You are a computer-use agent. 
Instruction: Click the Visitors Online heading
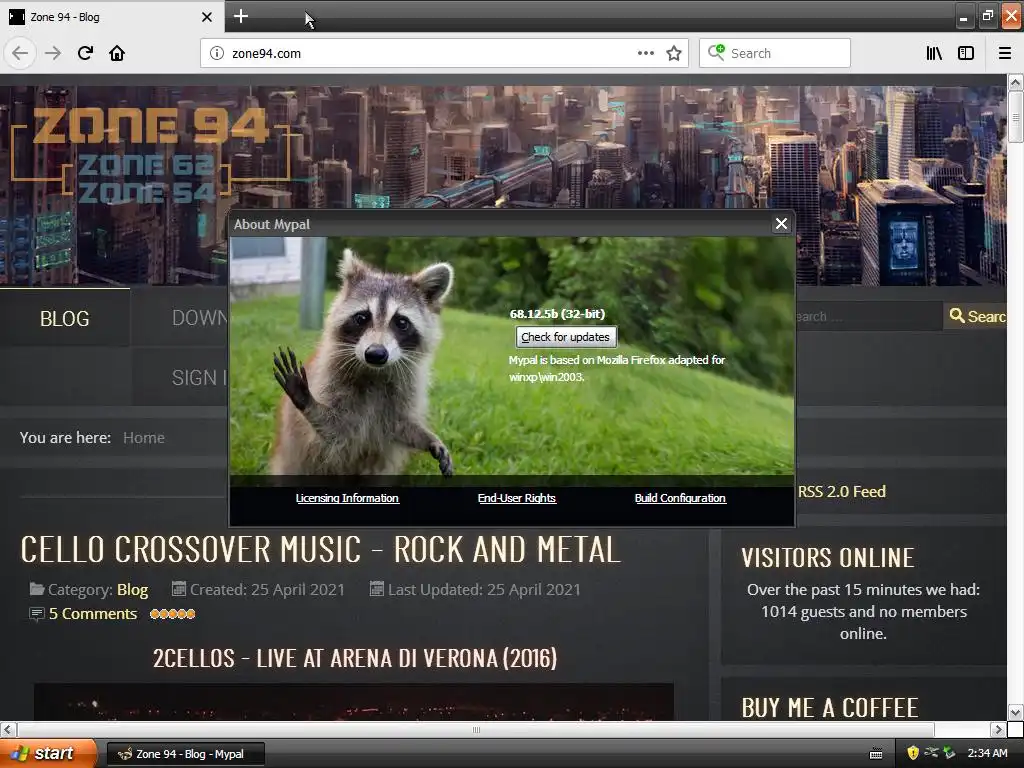click(827, 558)
